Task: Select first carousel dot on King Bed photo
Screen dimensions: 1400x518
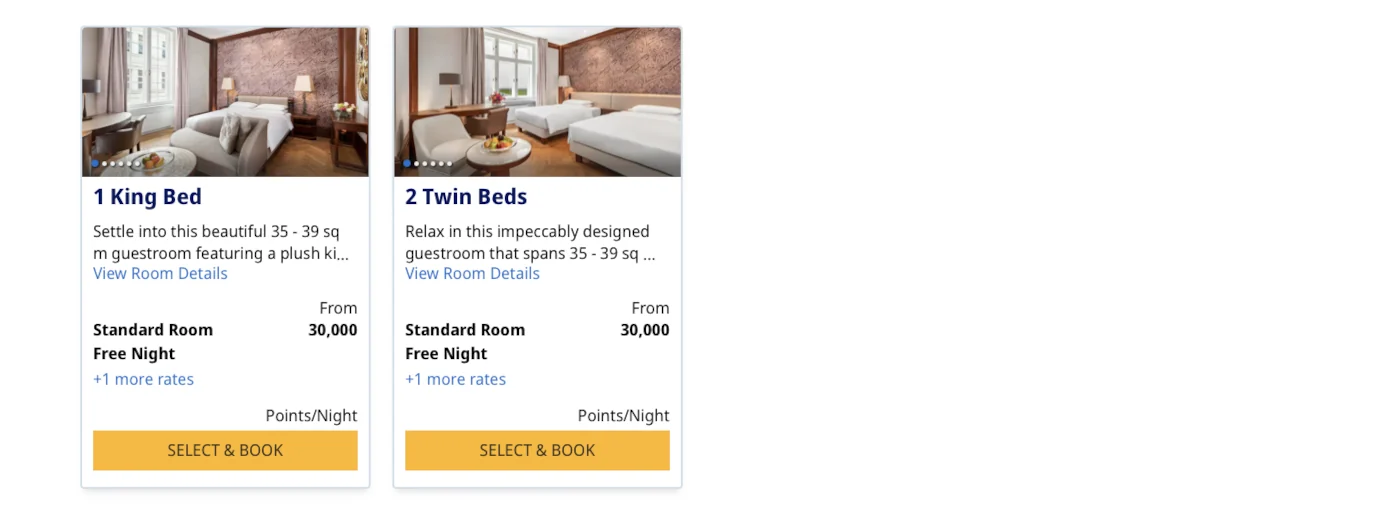Action: point(95,164)
